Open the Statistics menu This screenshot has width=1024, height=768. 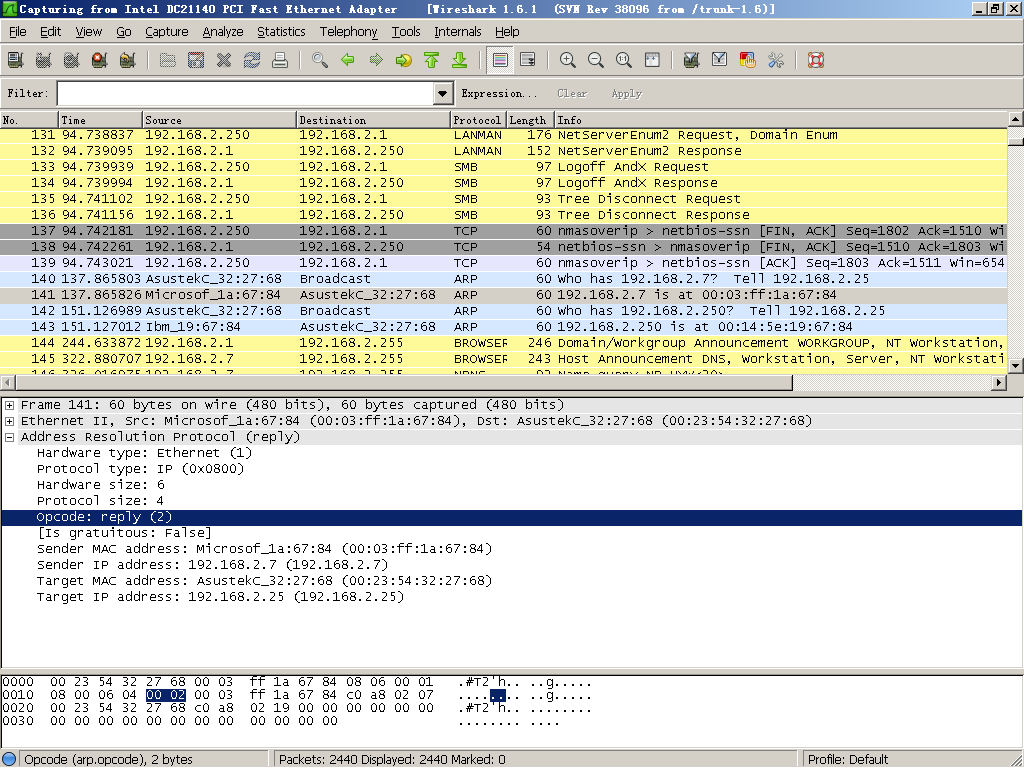pyautogui.click(x=281, y=32)
